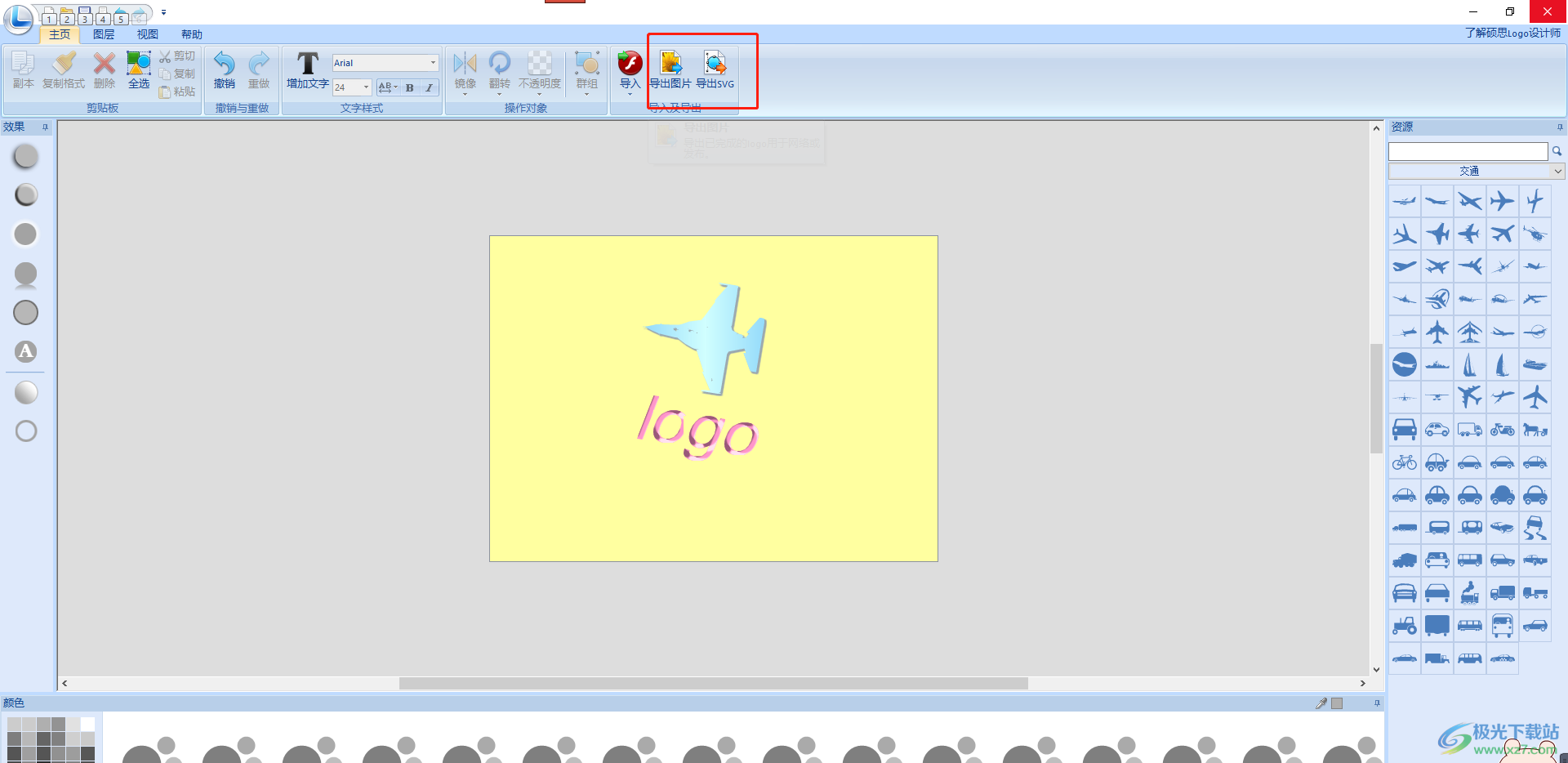Click quick access button number 5
Image resolution: width=1568 pixels, height=763 pixels.
(x=121, y=16)
